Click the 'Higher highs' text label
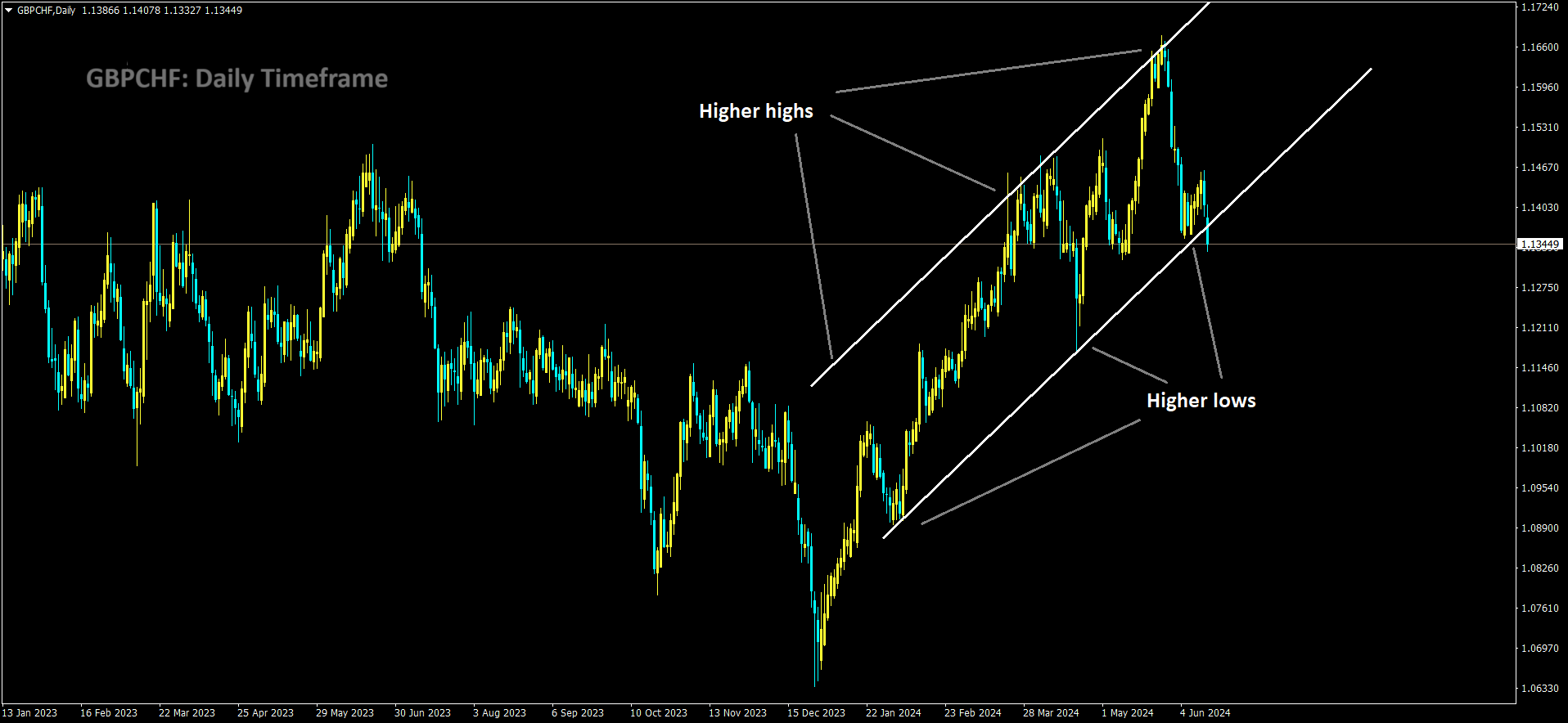 [756, 111]
